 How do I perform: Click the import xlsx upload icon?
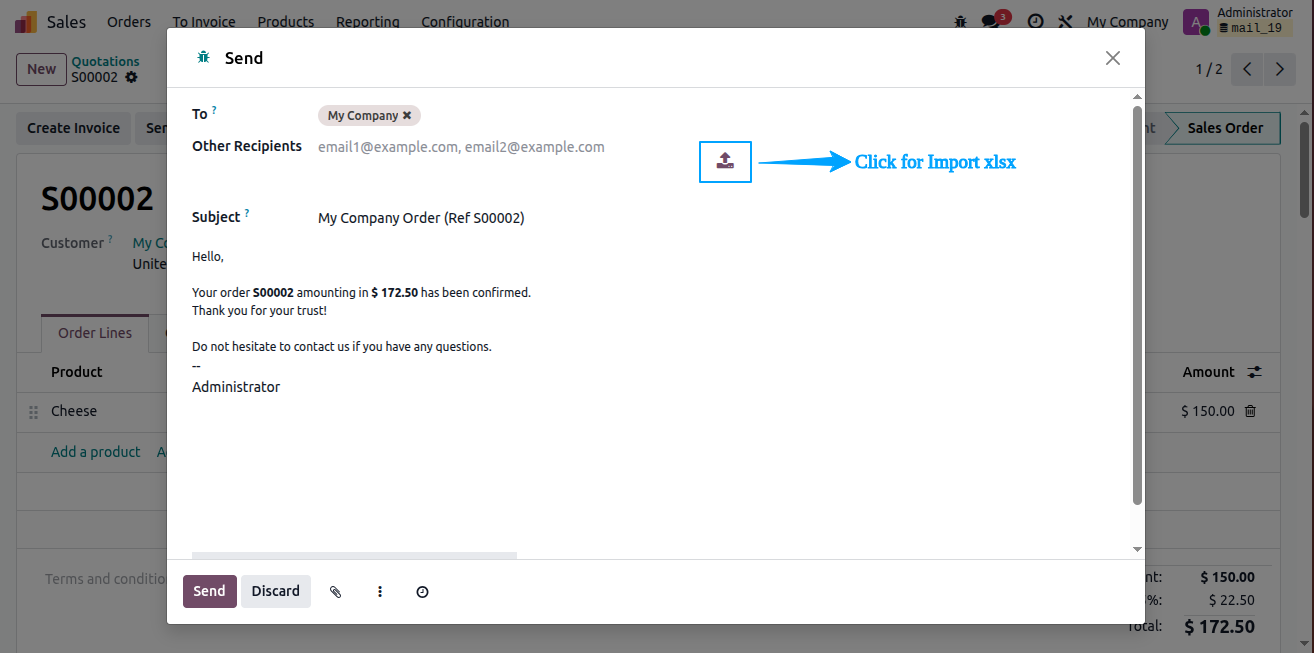pos(725,161)
